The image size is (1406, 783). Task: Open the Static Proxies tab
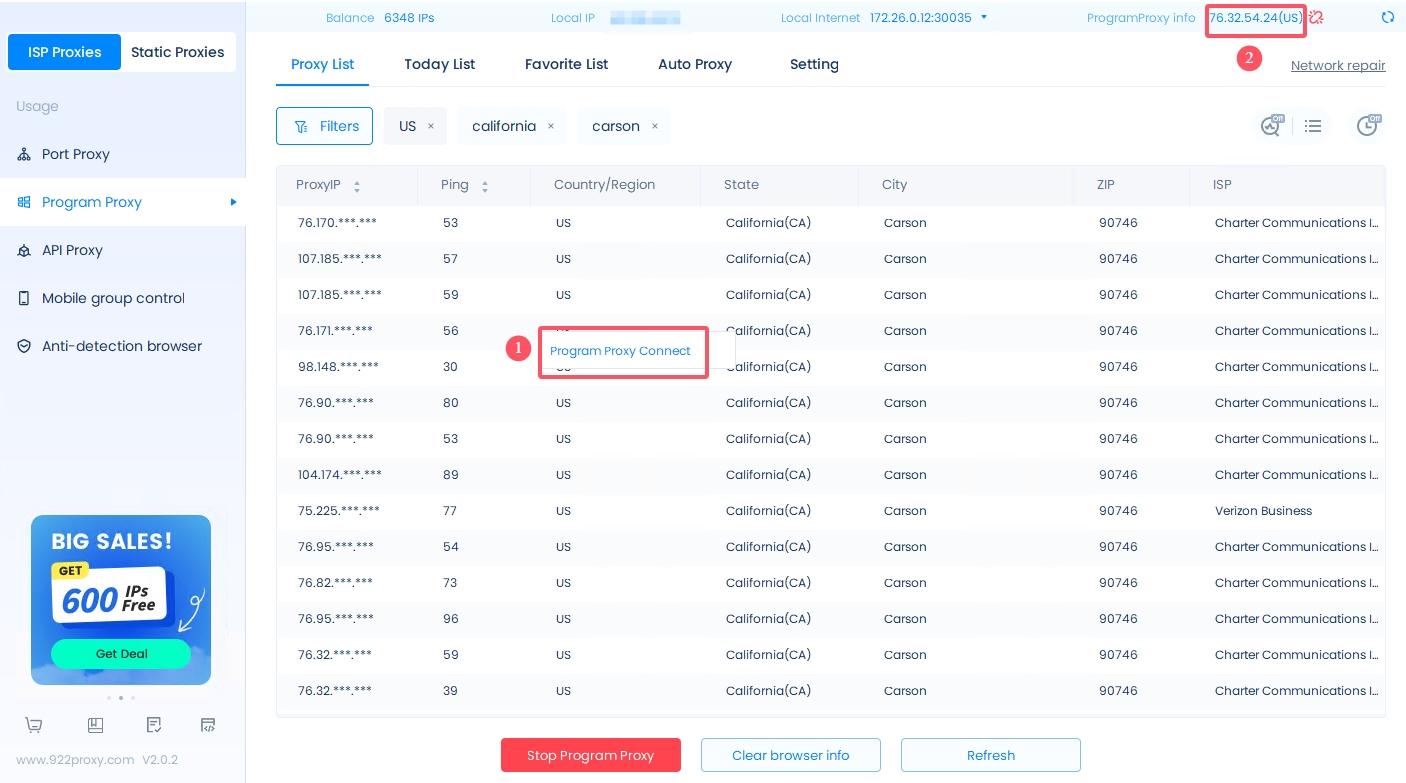tap(177, 52)
